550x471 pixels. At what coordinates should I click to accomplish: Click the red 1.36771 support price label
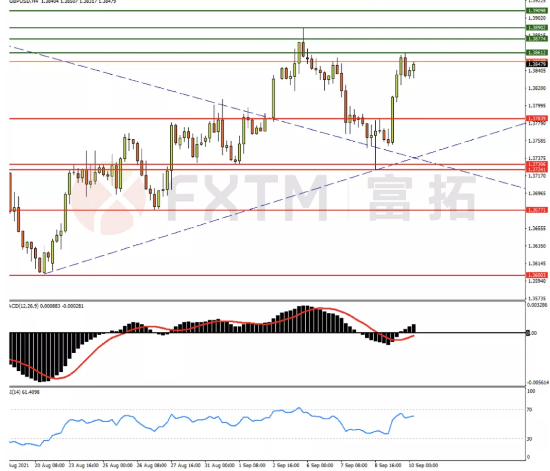[x=537, y=210]
